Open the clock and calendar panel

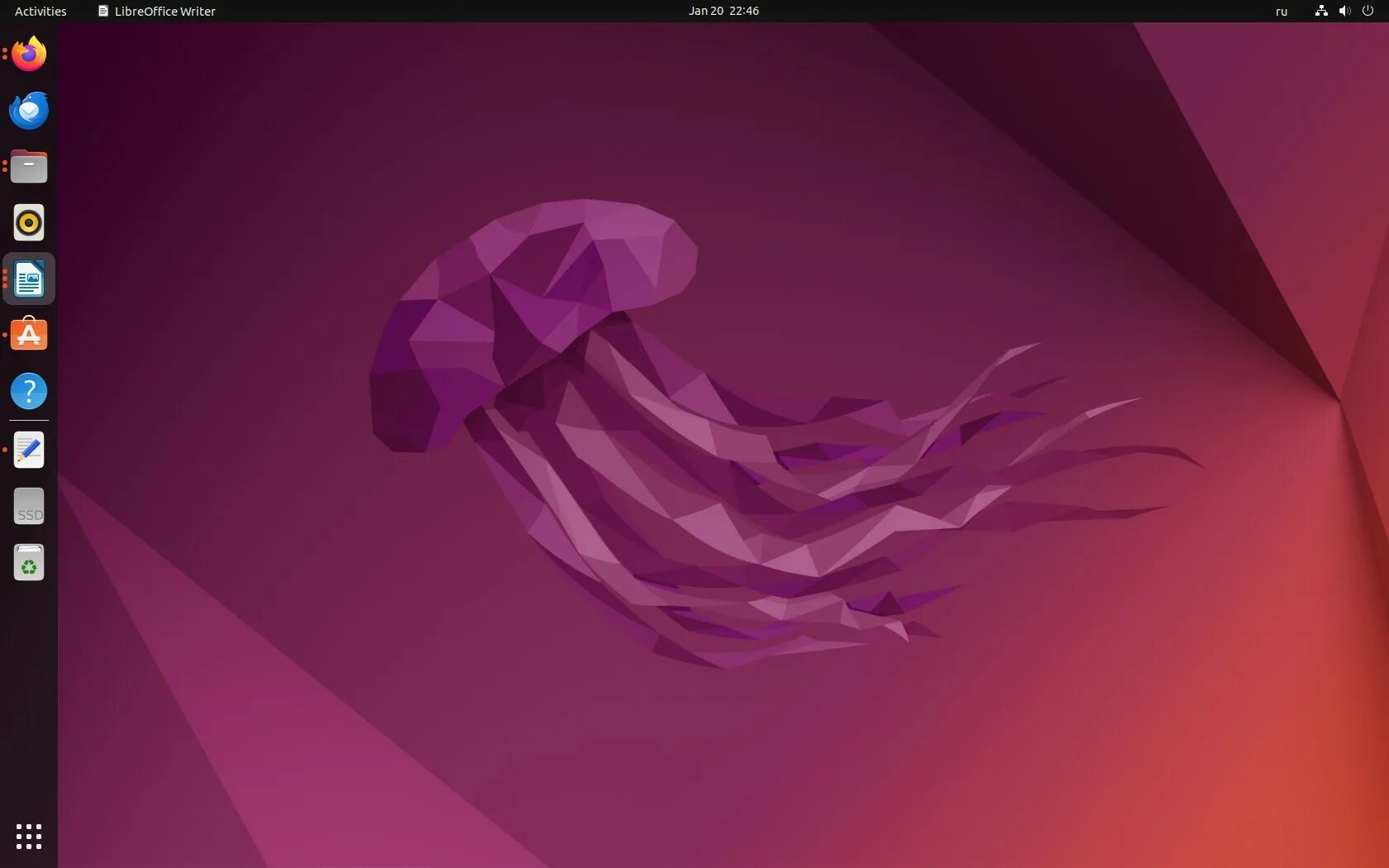723,11
